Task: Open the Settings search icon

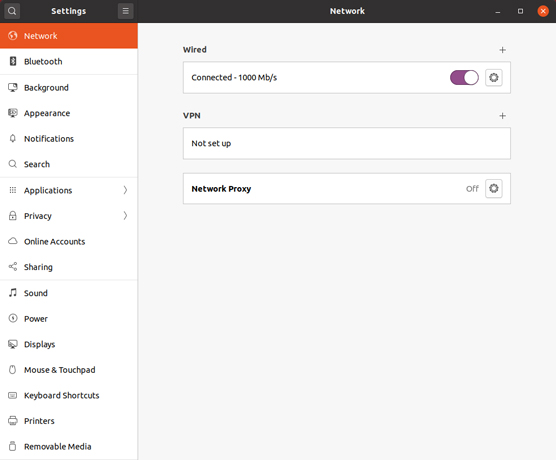Action: (12, 11)
